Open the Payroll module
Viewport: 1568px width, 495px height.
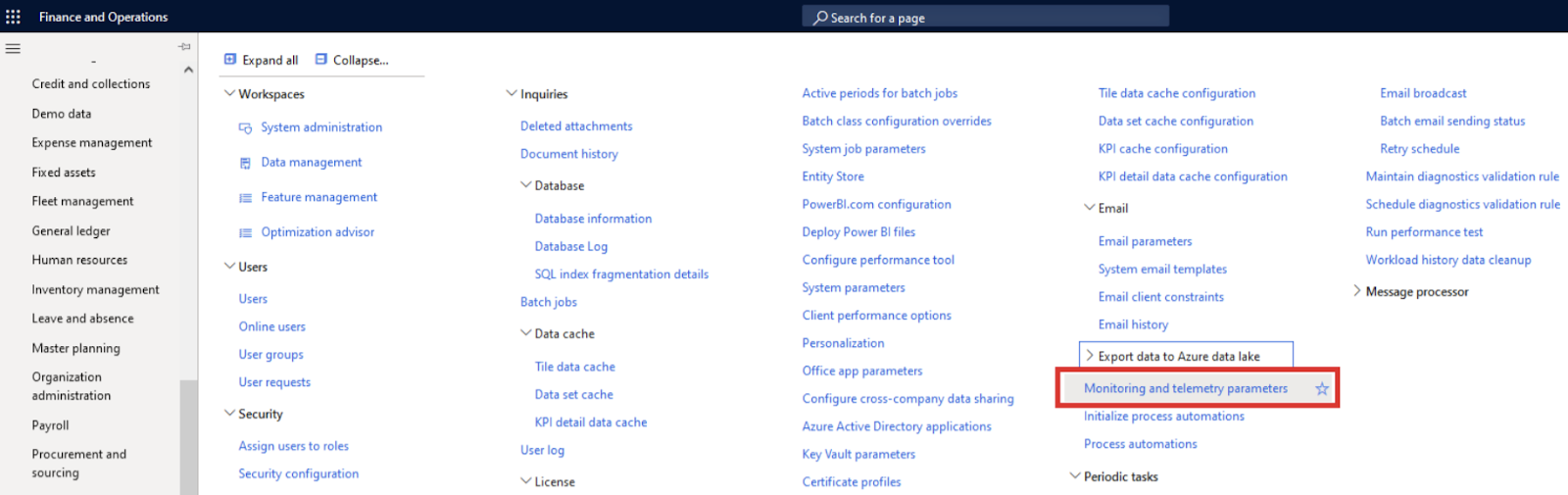(50, 425)
